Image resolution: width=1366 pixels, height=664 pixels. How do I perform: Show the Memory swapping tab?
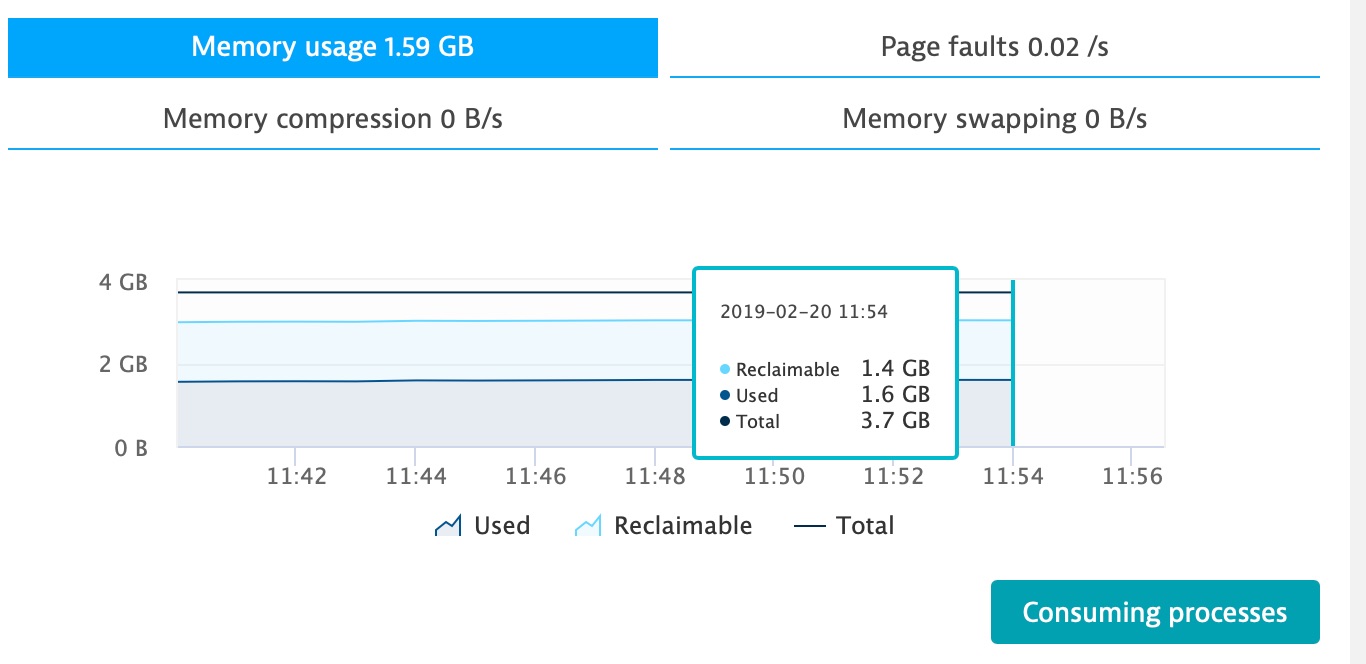coord(994,119)
